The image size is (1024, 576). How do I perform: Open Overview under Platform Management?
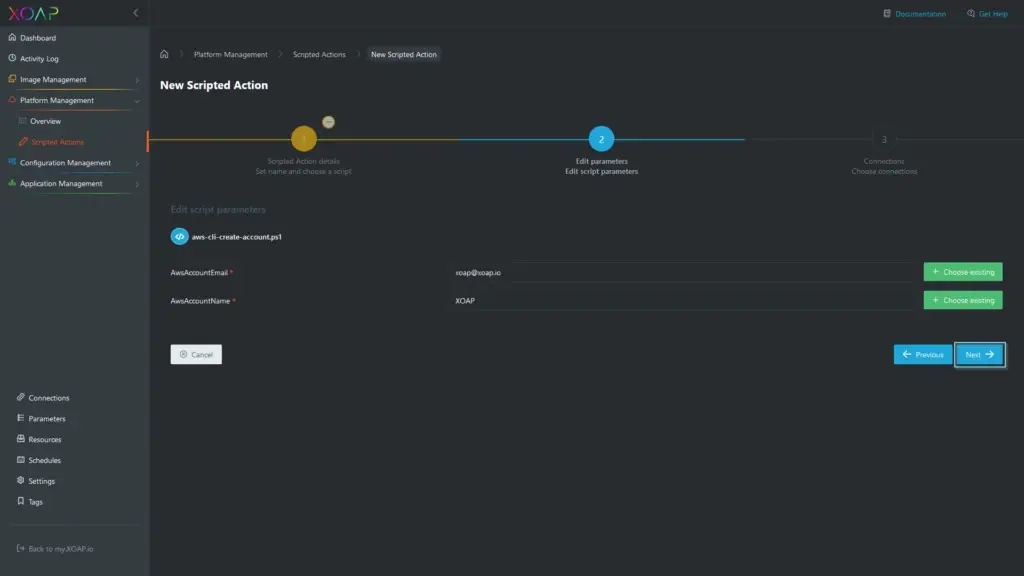[x=45, y=121]
